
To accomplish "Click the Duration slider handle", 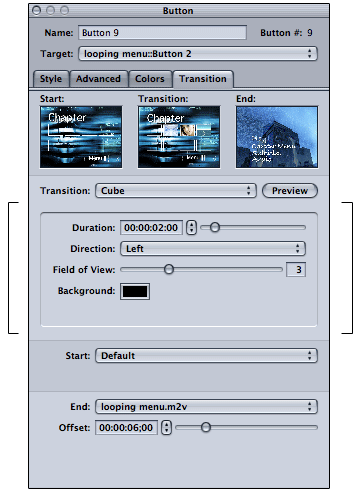I will 215,227.
